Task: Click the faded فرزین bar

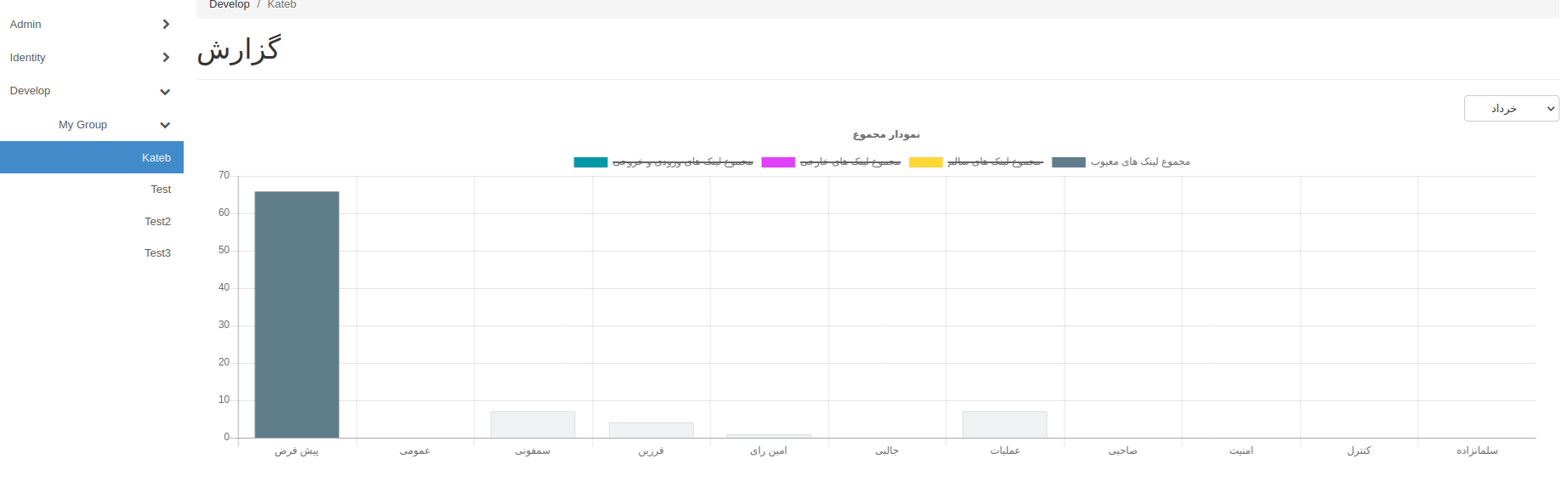Action: point(651,430)
